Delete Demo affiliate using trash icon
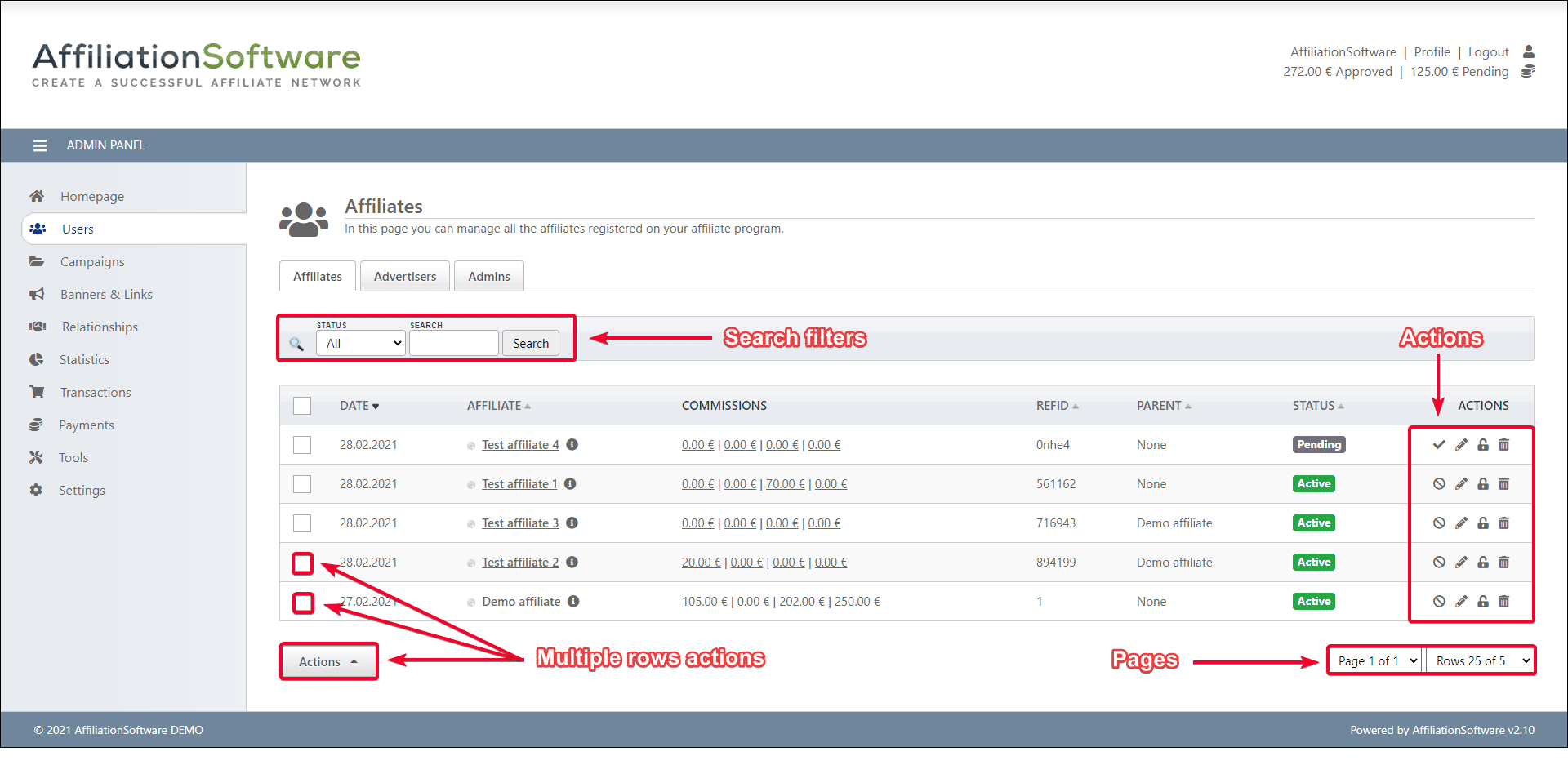The width and height of the screenshot is (1568, 765). coord(1504,602)
